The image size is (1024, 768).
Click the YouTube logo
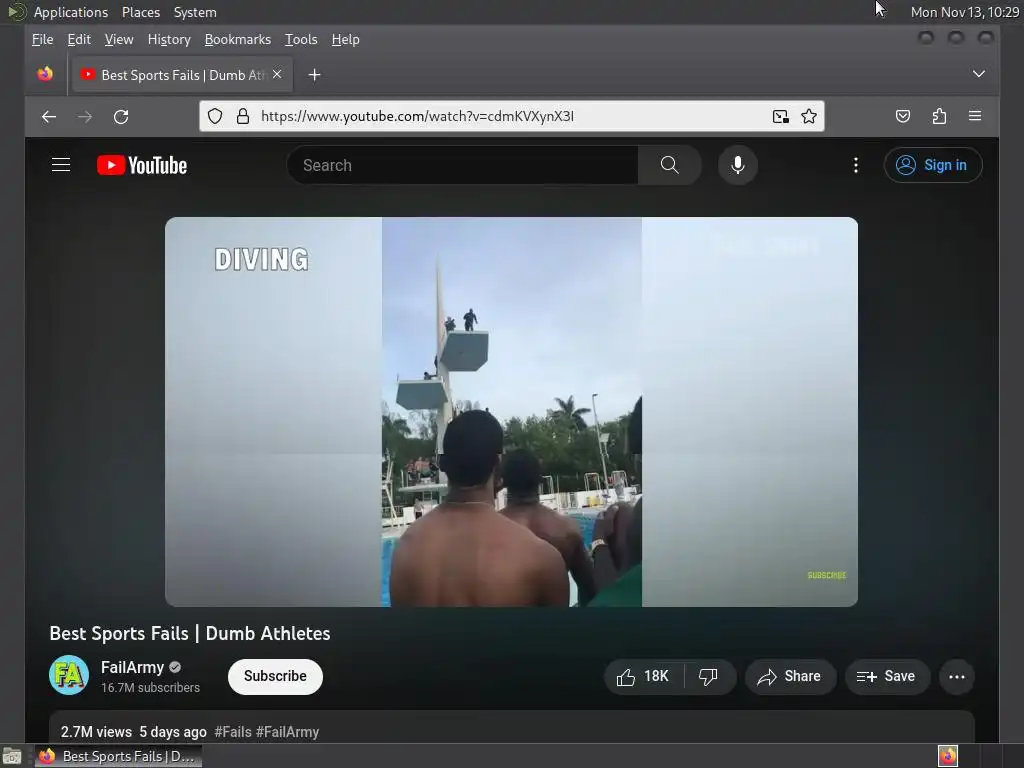(x=142, y=165)
